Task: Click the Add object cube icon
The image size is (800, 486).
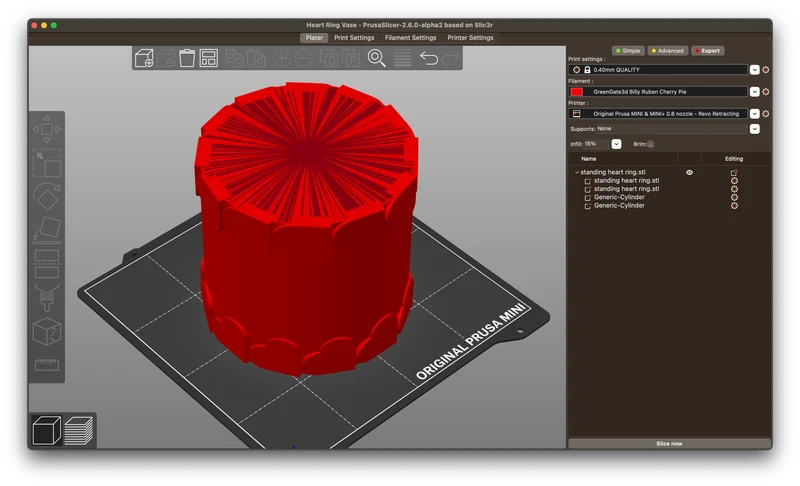Action: pyautogui.click(x=144, y=58)
